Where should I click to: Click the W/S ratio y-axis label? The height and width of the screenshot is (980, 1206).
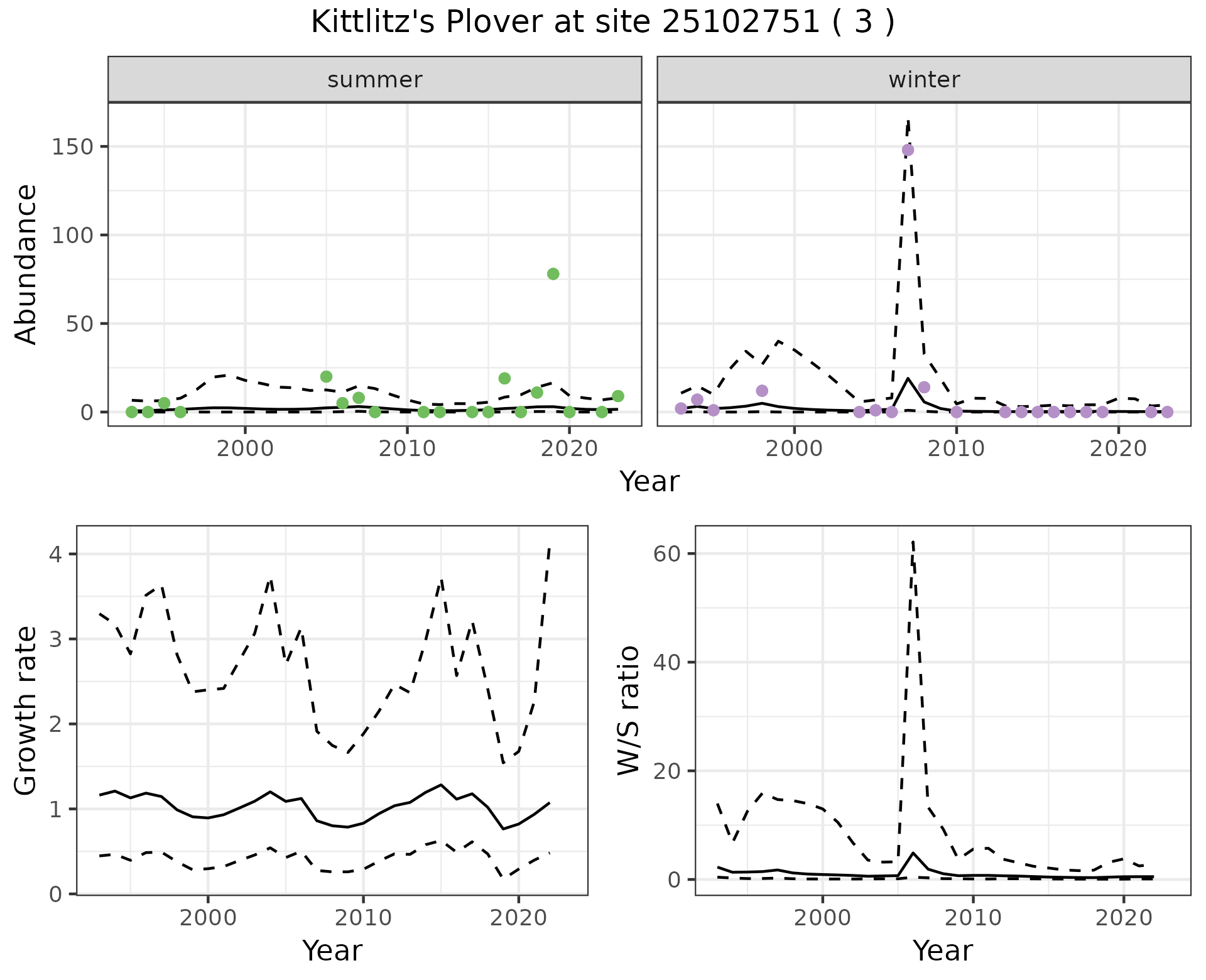tap(628, 710)
